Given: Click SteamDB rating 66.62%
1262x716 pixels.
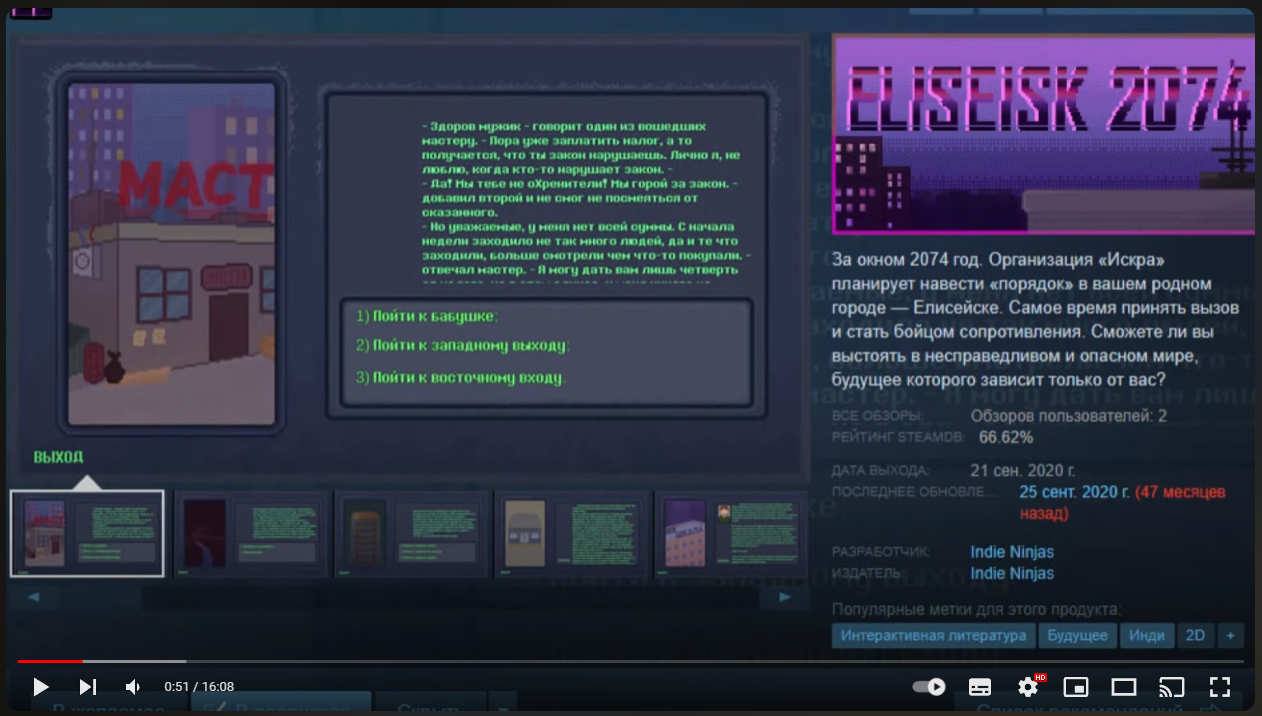Looking at the screenshot, I should pos(1006,437).
